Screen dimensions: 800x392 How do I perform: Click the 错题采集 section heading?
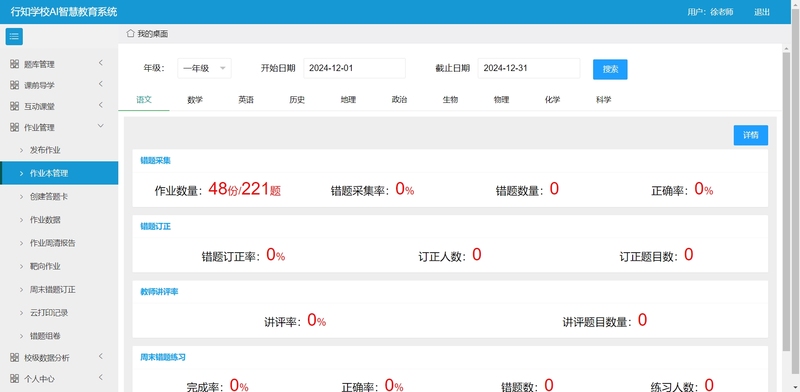tap(155, 160)
